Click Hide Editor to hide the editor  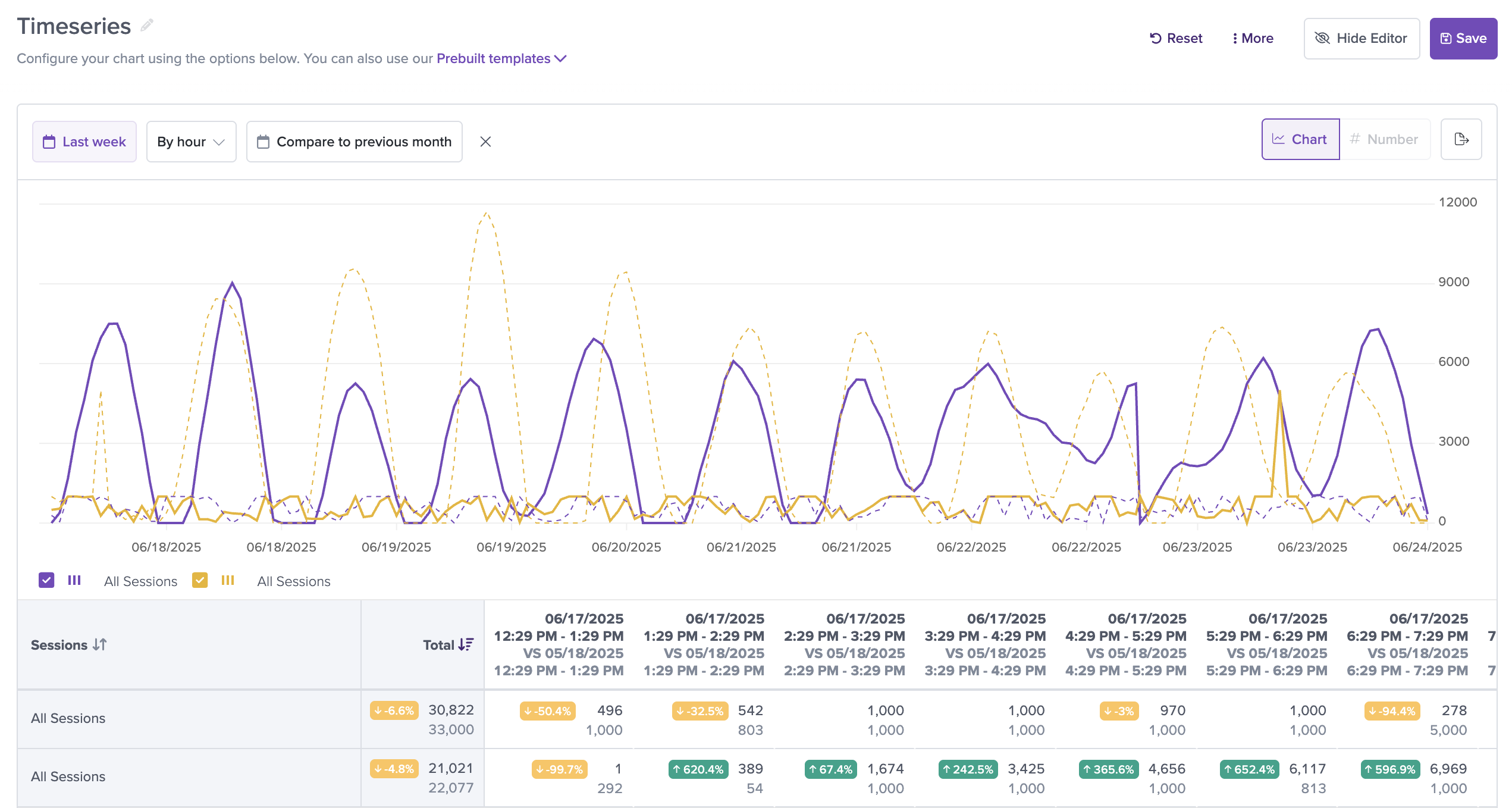coord(1362,38)
